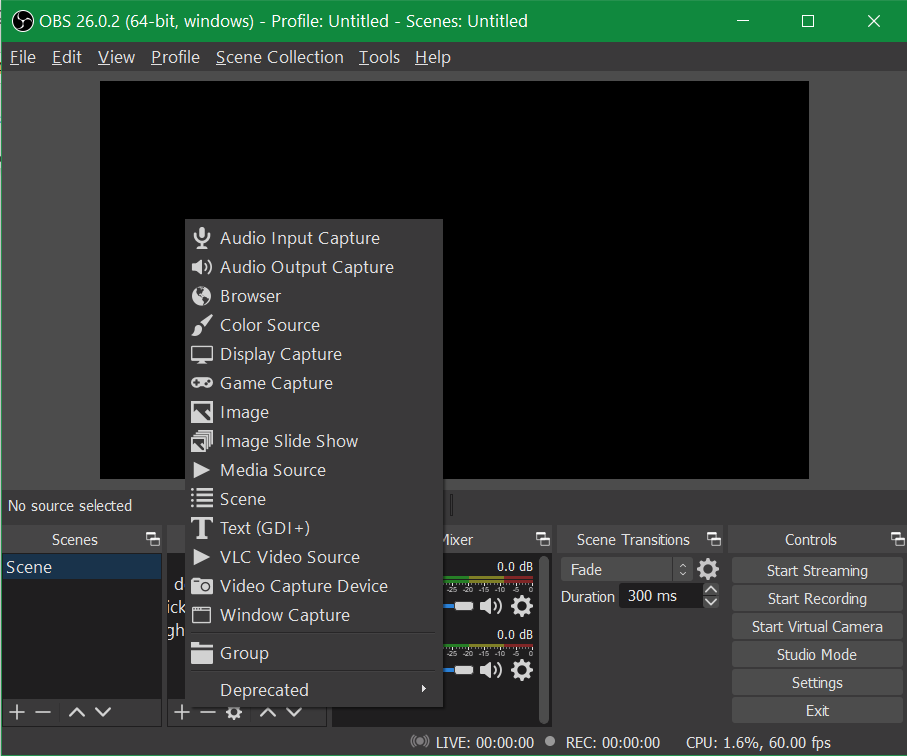907x756 pixels.
Task: Click the Duration 300 ms field
Action: [x=661, y=596]
